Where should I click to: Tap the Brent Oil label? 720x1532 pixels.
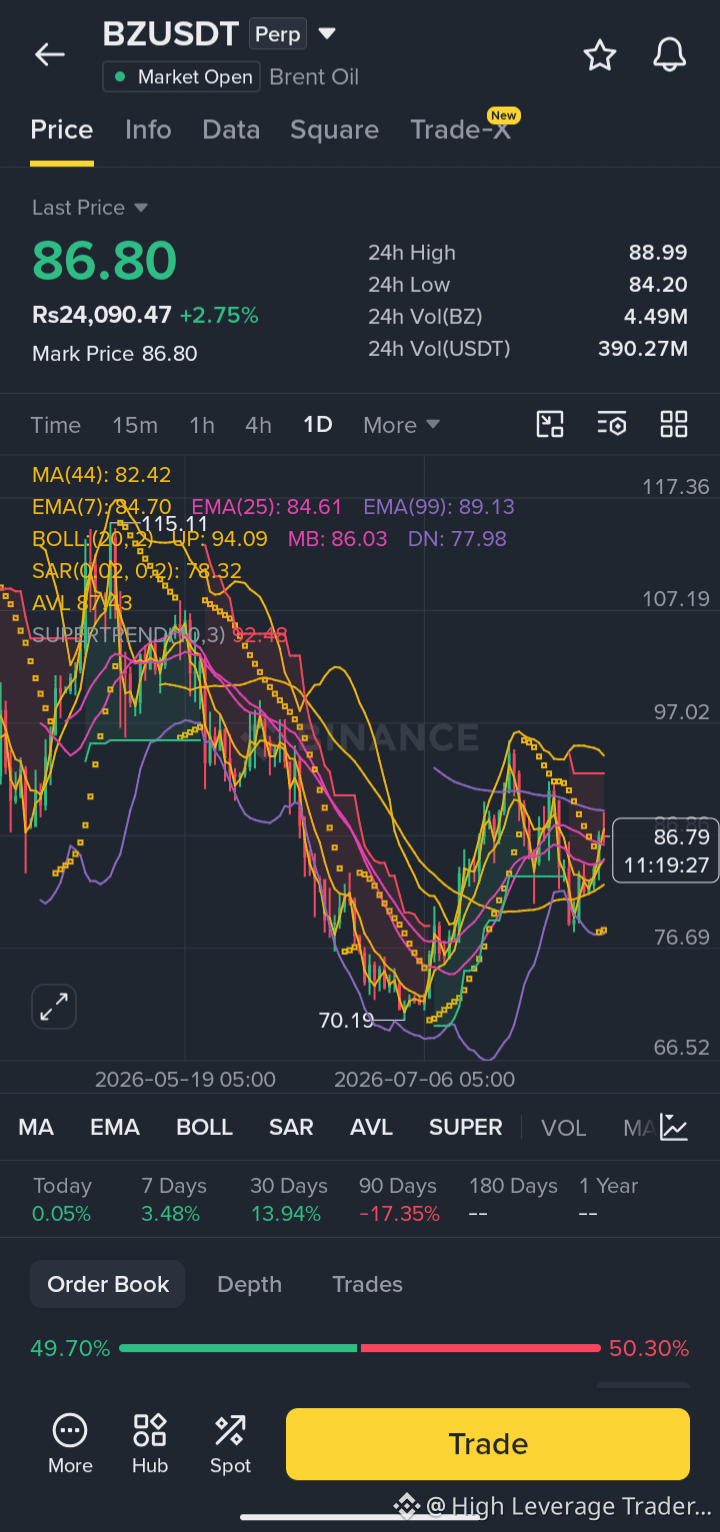[x=314, y=77]
